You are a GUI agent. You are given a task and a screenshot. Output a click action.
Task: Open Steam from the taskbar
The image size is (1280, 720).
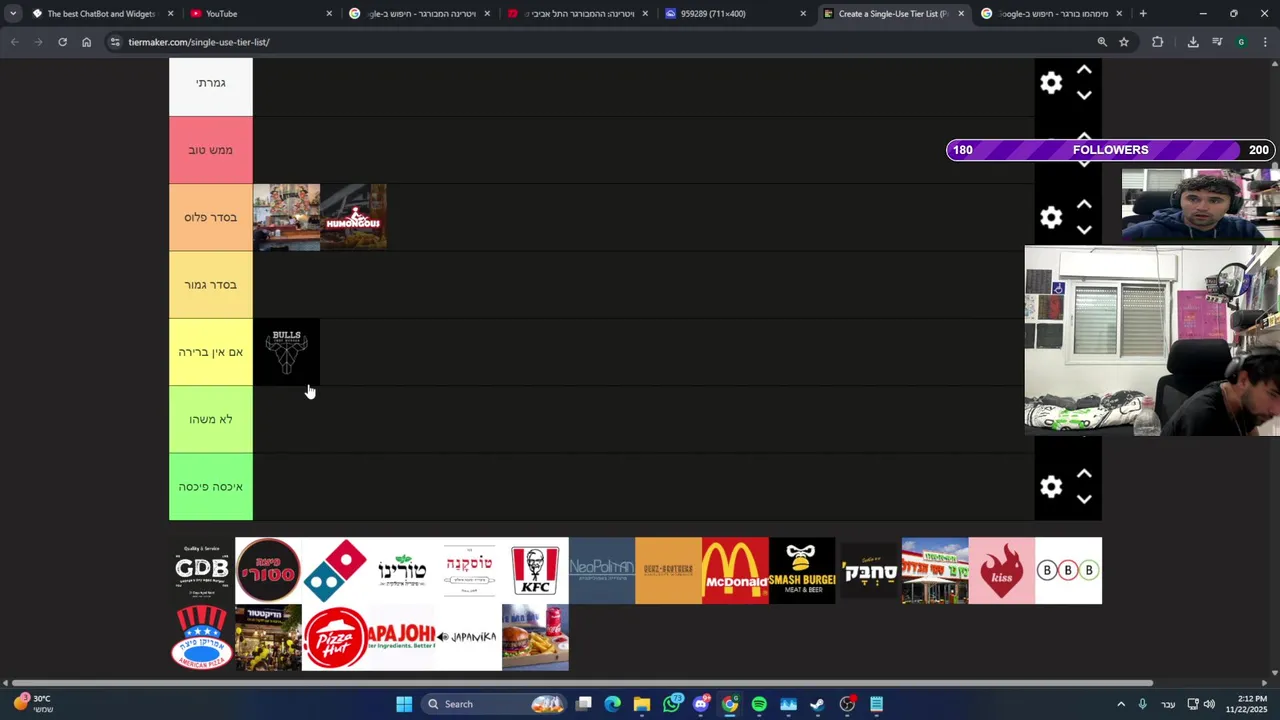pyautogui.click(x=817, y=704)
